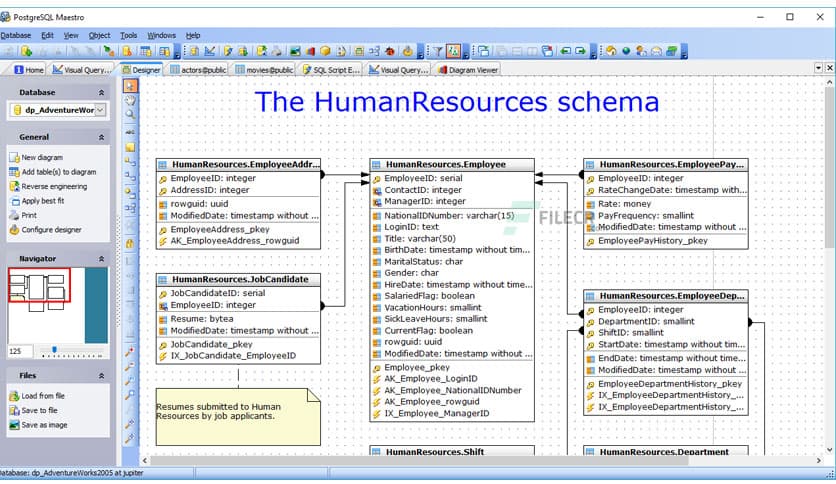Collapse the General panel section
The height and width of the screenshot is (484, 836).
(x=101, y=138)
